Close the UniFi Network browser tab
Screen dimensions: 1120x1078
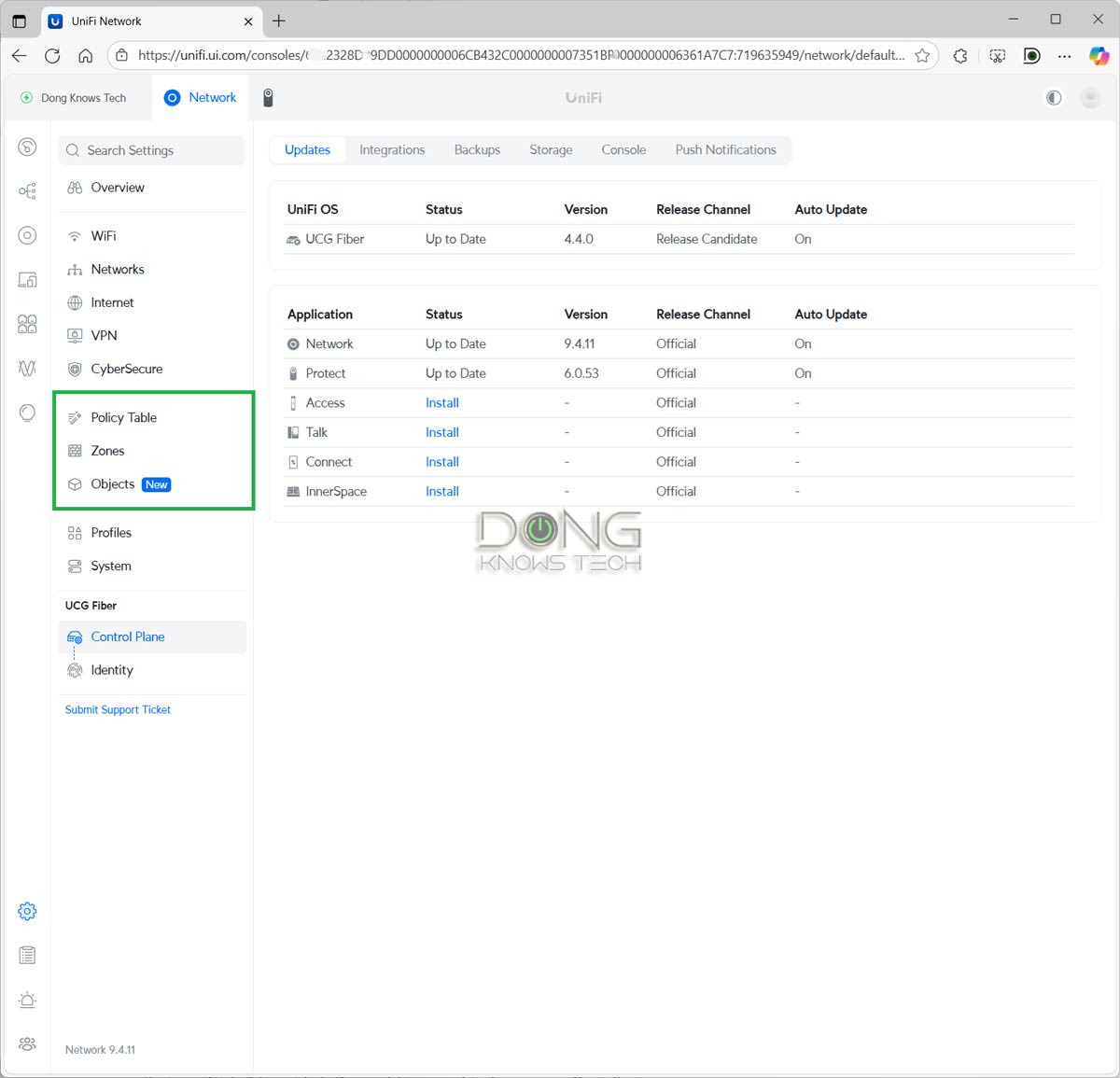(x=248, y=21)
